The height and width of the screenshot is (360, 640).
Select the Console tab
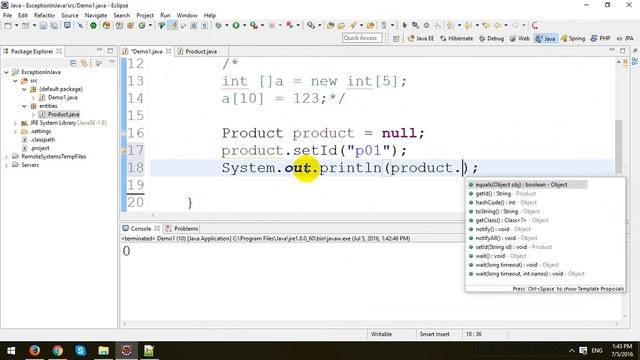coord(141,229)
